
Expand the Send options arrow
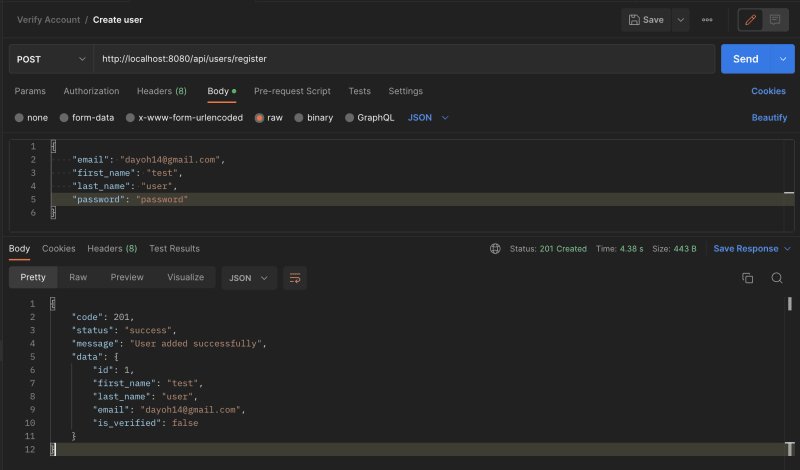pyautogui.click(x=783, y=59)
